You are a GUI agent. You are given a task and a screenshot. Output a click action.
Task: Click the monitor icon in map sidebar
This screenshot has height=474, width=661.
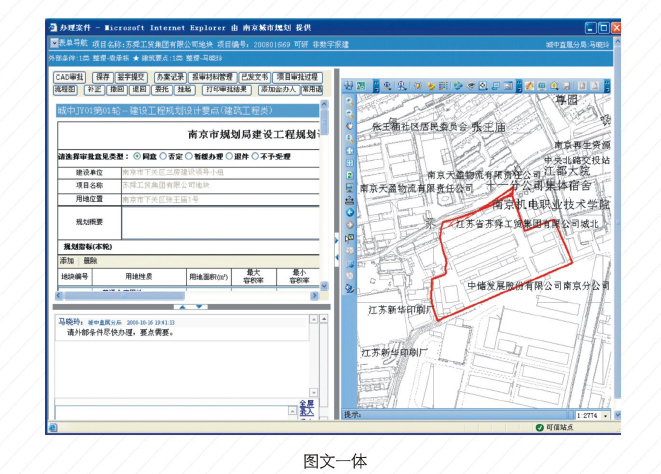(349, 188)
